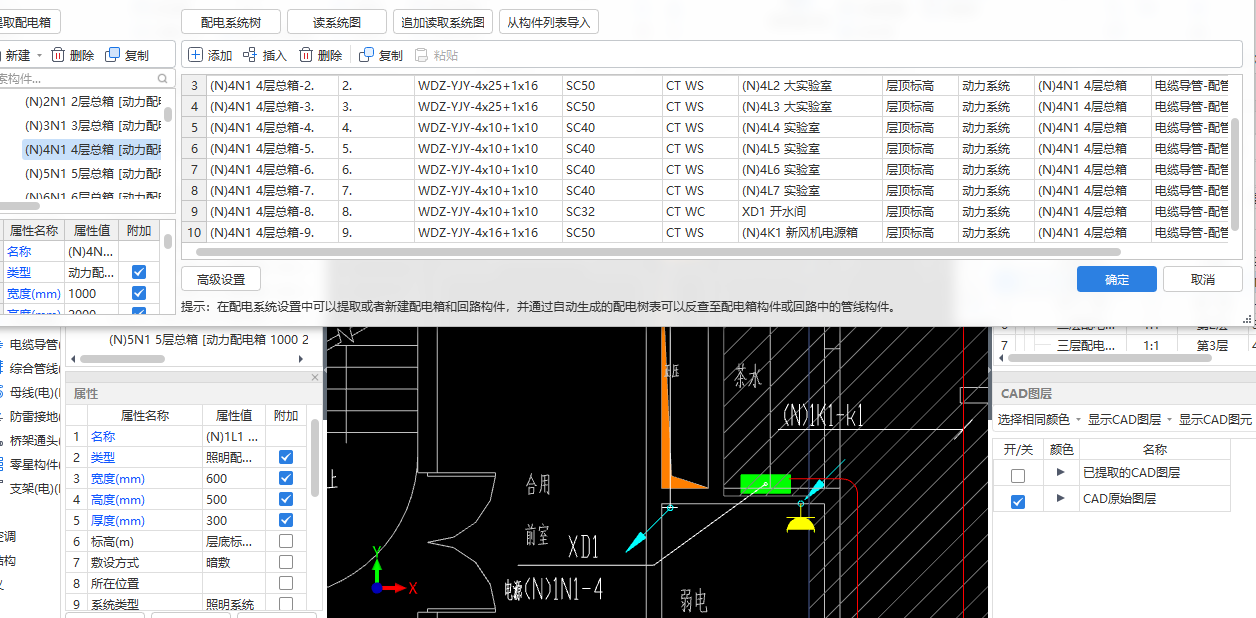Screen dimensions: 1256x618
Task: Click 读系统图 button
Action: click(x=337, y=22)
